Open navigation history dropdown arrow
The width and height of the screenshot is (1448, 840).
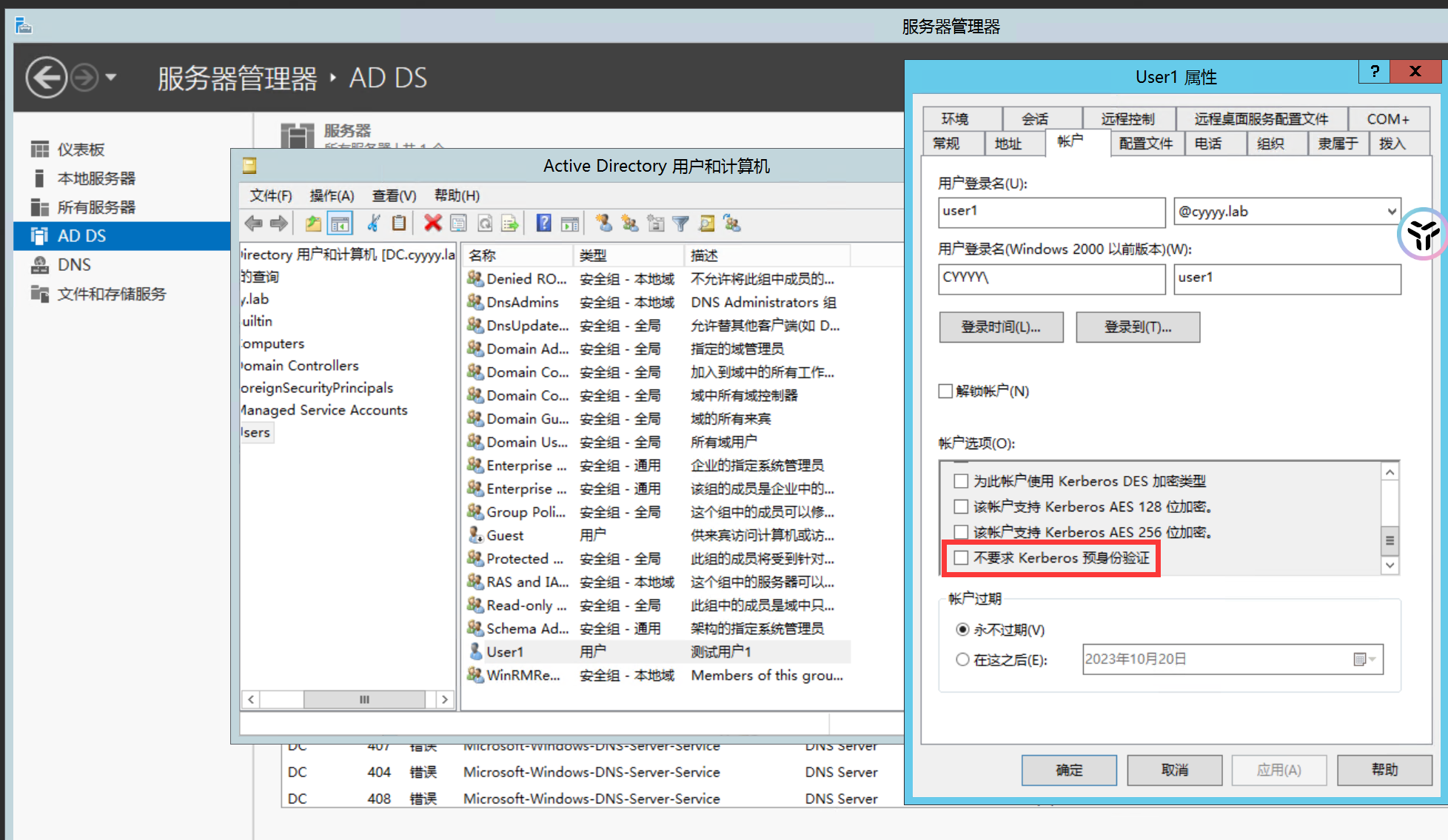click(111, 77)
